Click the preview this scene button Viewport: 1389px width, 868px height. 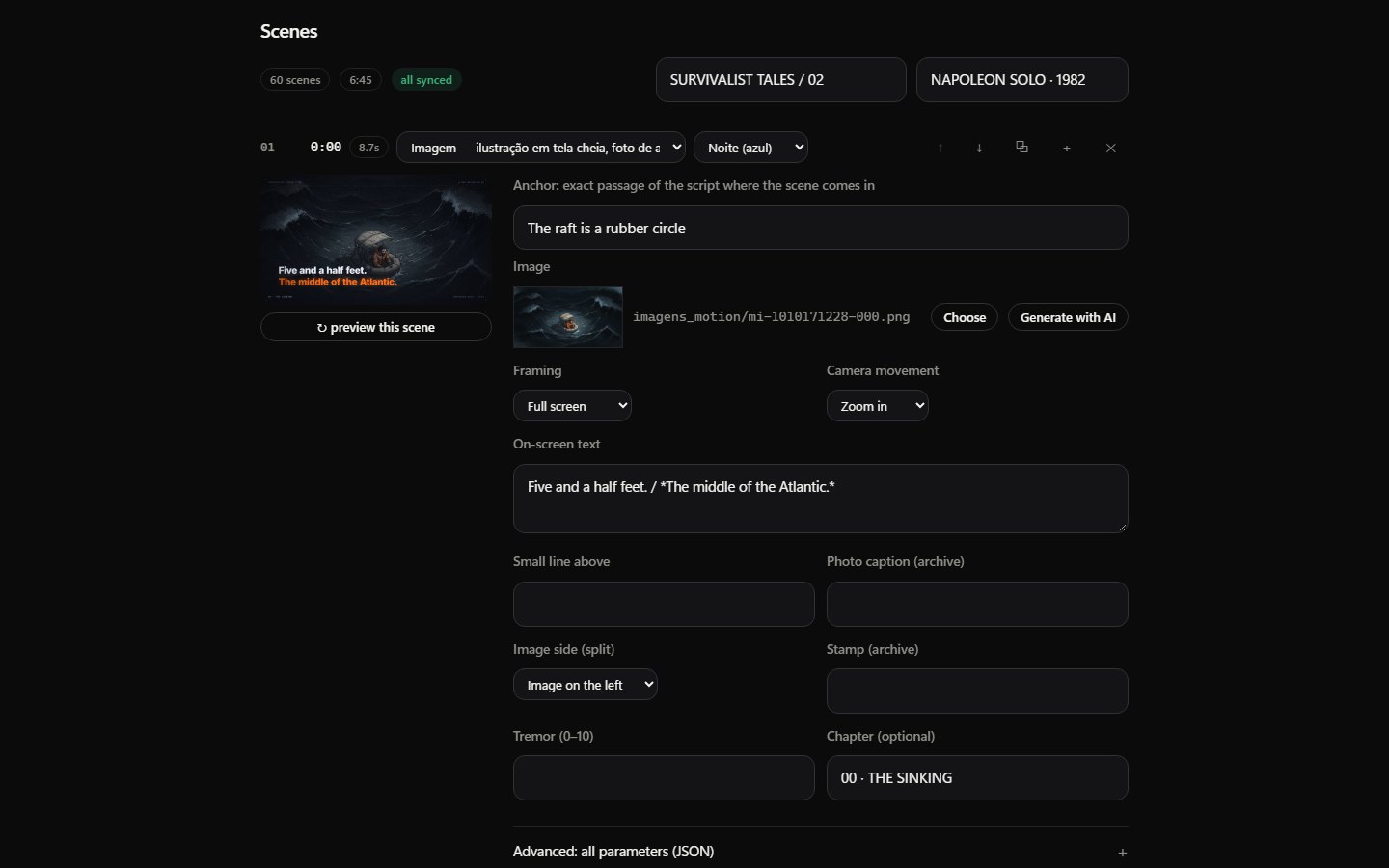click(376, 327)
